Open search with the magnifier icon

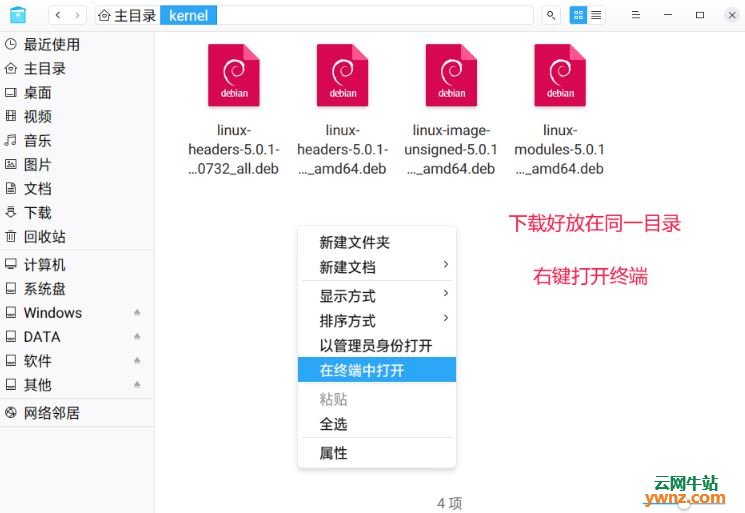click(x=551, y=15)
